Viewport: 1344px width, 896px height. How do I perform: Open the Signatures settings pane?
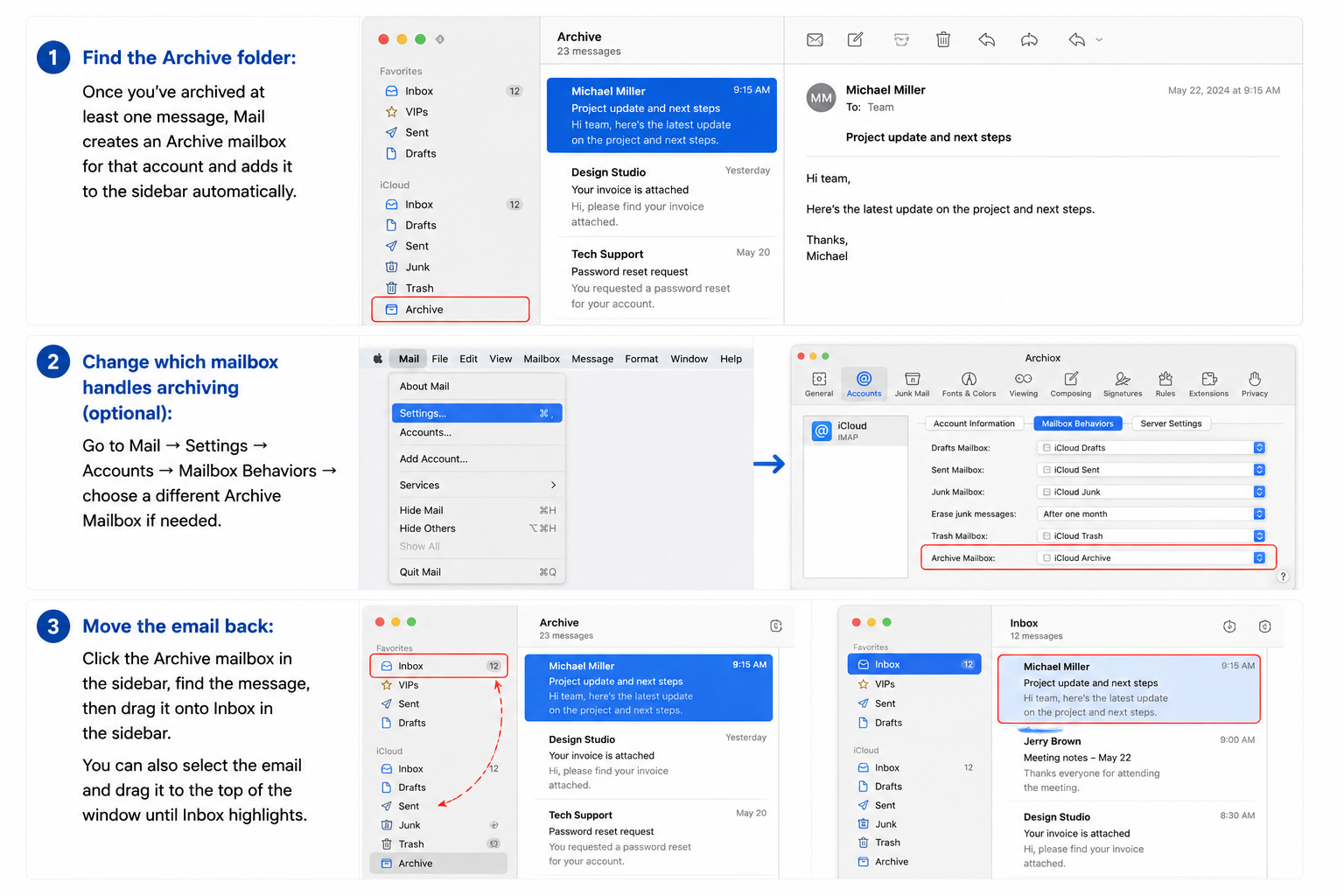click(1123, 384)
